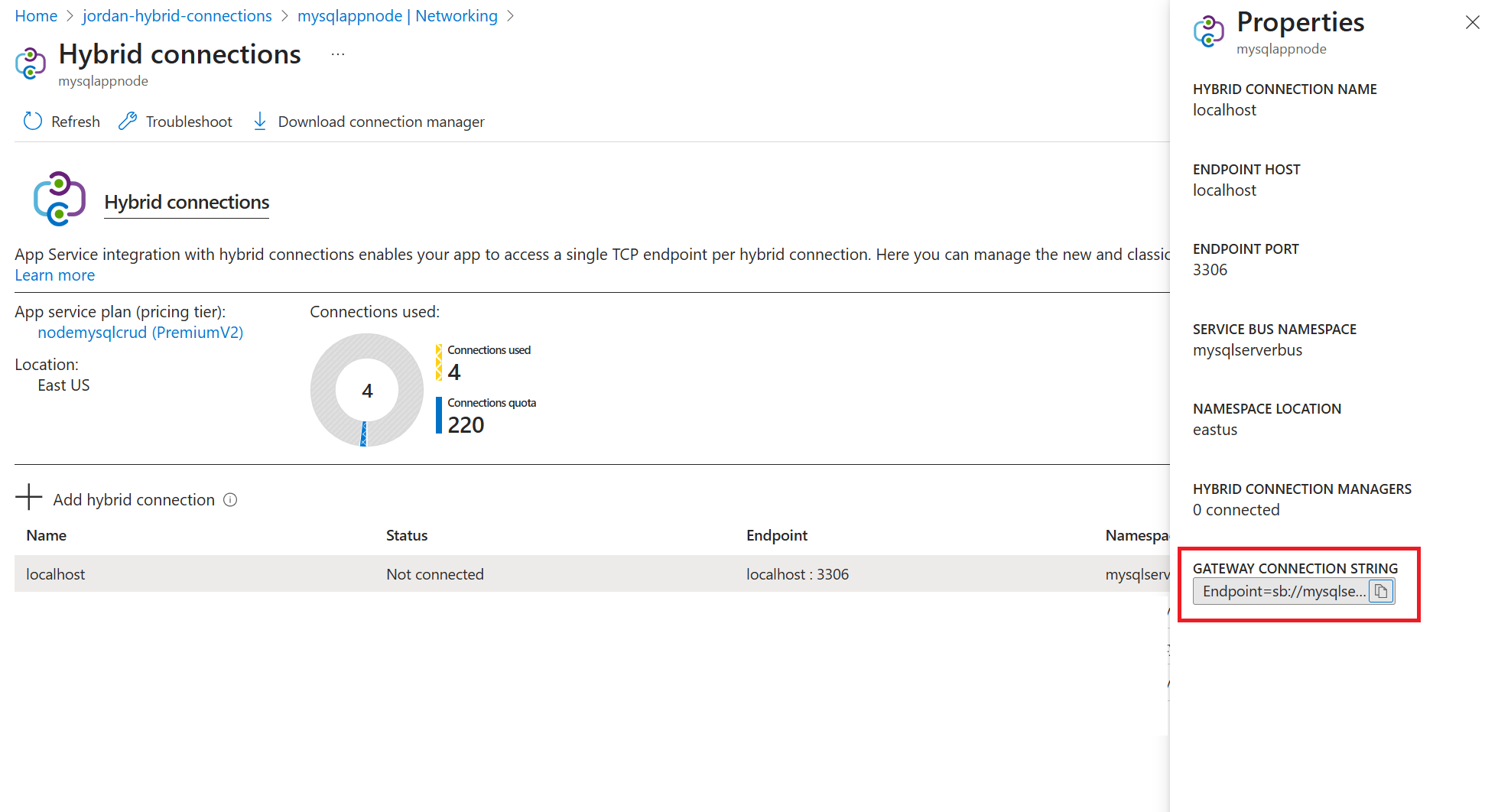Click the connections used donut chart
The width and height of the screenshot is (1498, 812).
coord(366,390)
